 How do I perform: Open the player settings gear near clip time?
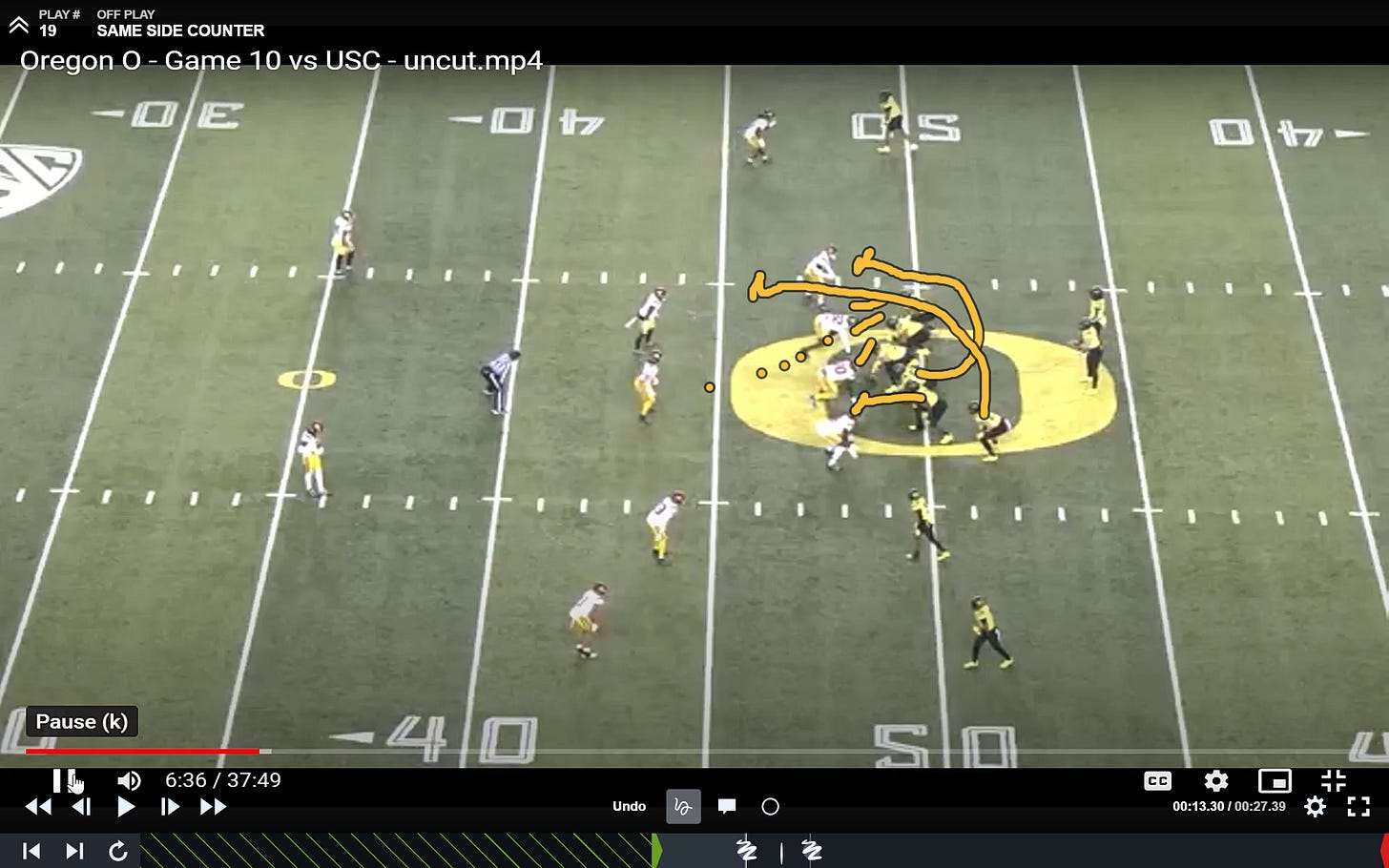tap(1315, 807)
